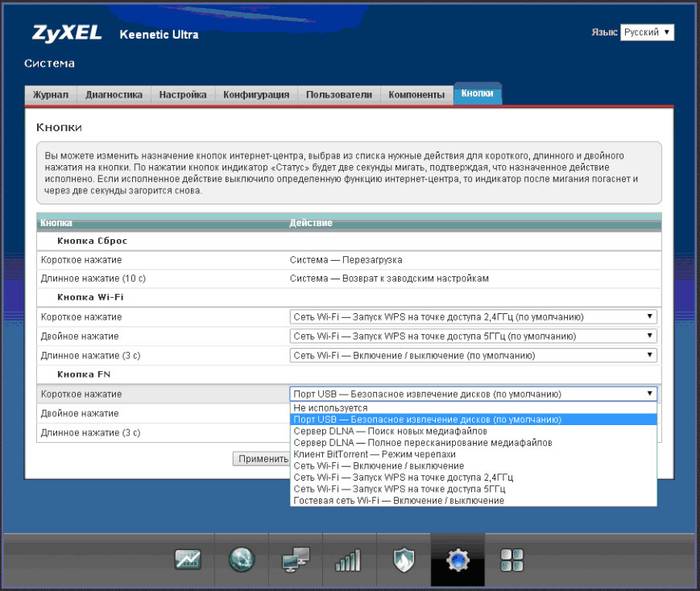Screen dimensions: 700x591
Task: Collapse FN Короткое нажатие action dropdown
Action: point(473,394)
